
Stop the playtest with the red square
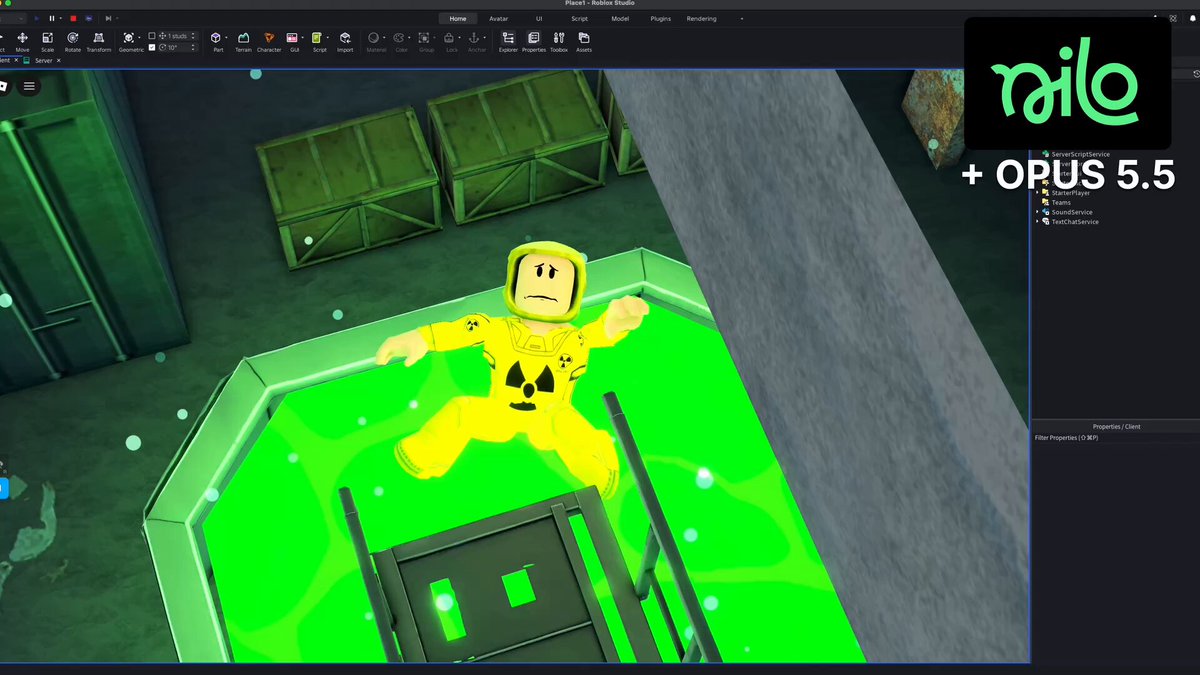click(73, 18)
